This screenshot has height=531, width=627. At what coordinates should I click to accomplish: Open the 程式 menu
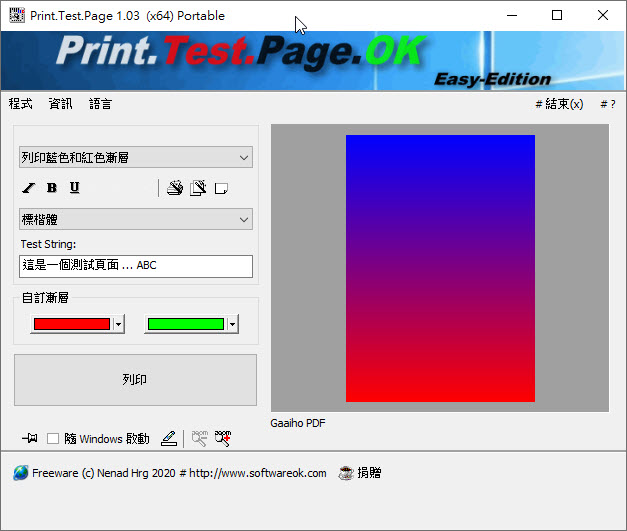[x=21, y=104]
